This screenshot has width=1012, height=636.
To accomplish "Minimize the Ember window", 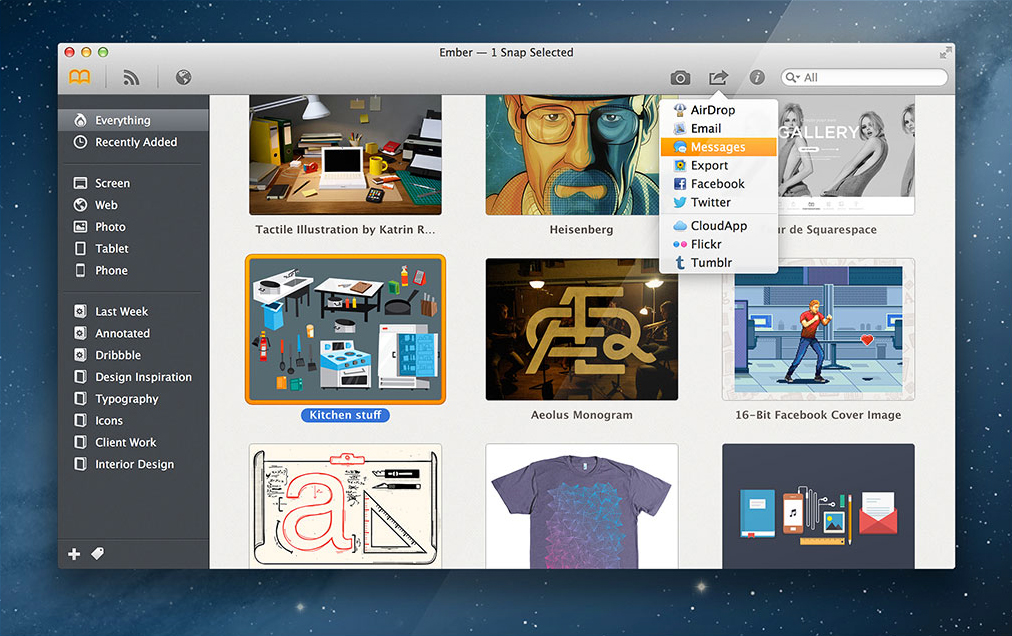I will coord(86,52).
